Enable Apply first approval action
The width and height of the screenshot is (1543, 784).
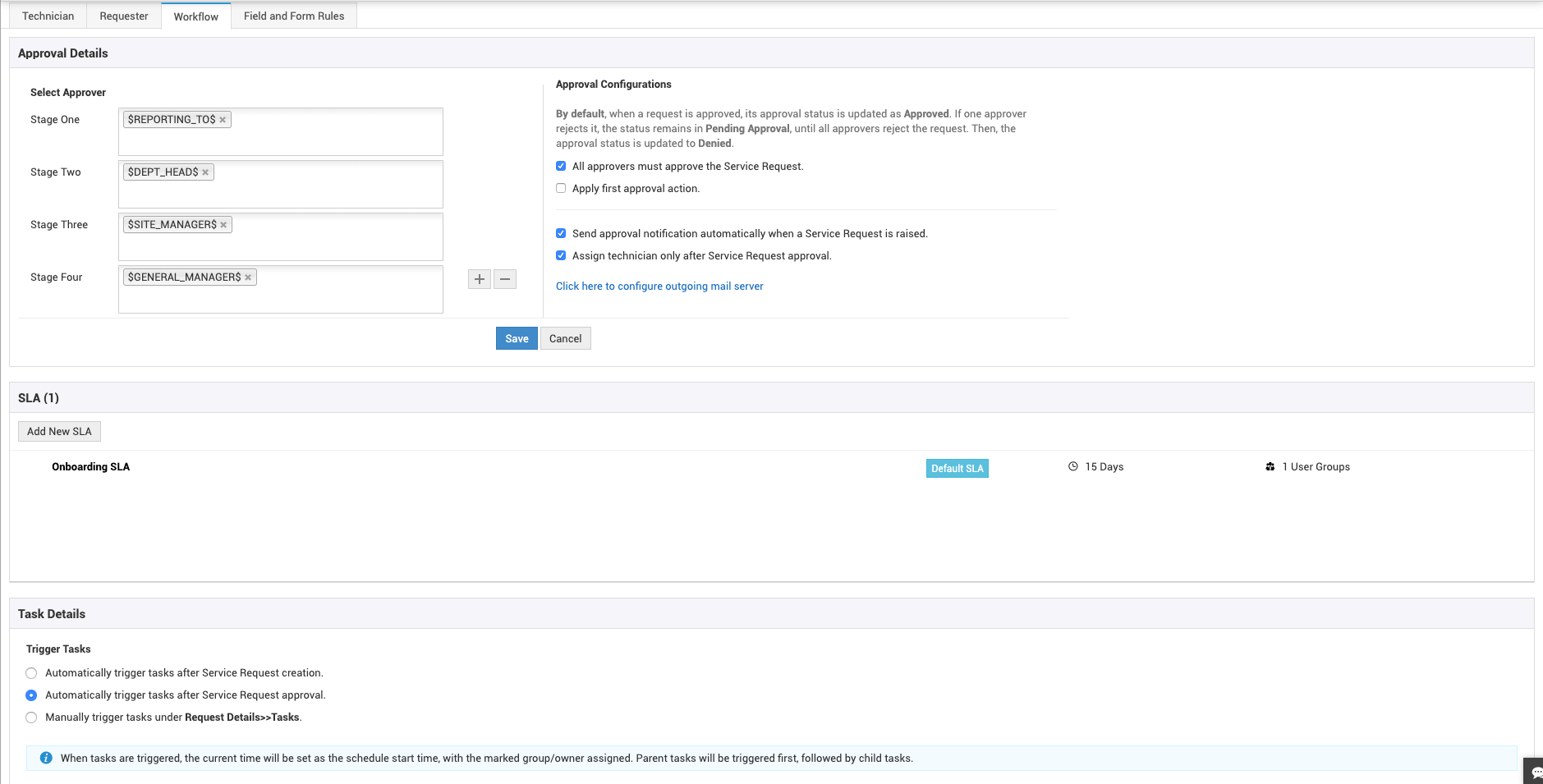coord(562,188)
